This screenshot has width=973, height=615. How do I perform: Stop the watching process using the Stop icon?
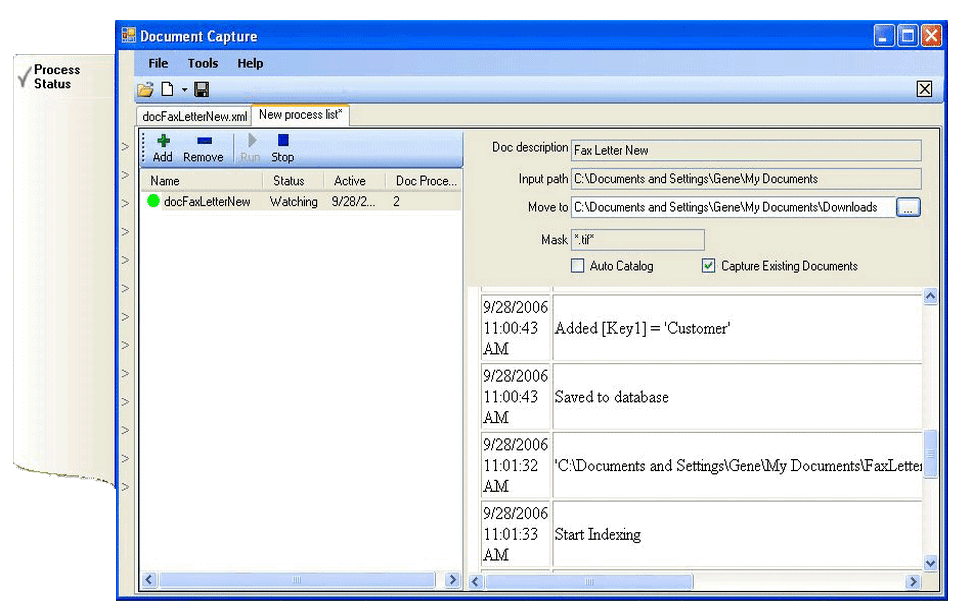click(x=281, y=143)
